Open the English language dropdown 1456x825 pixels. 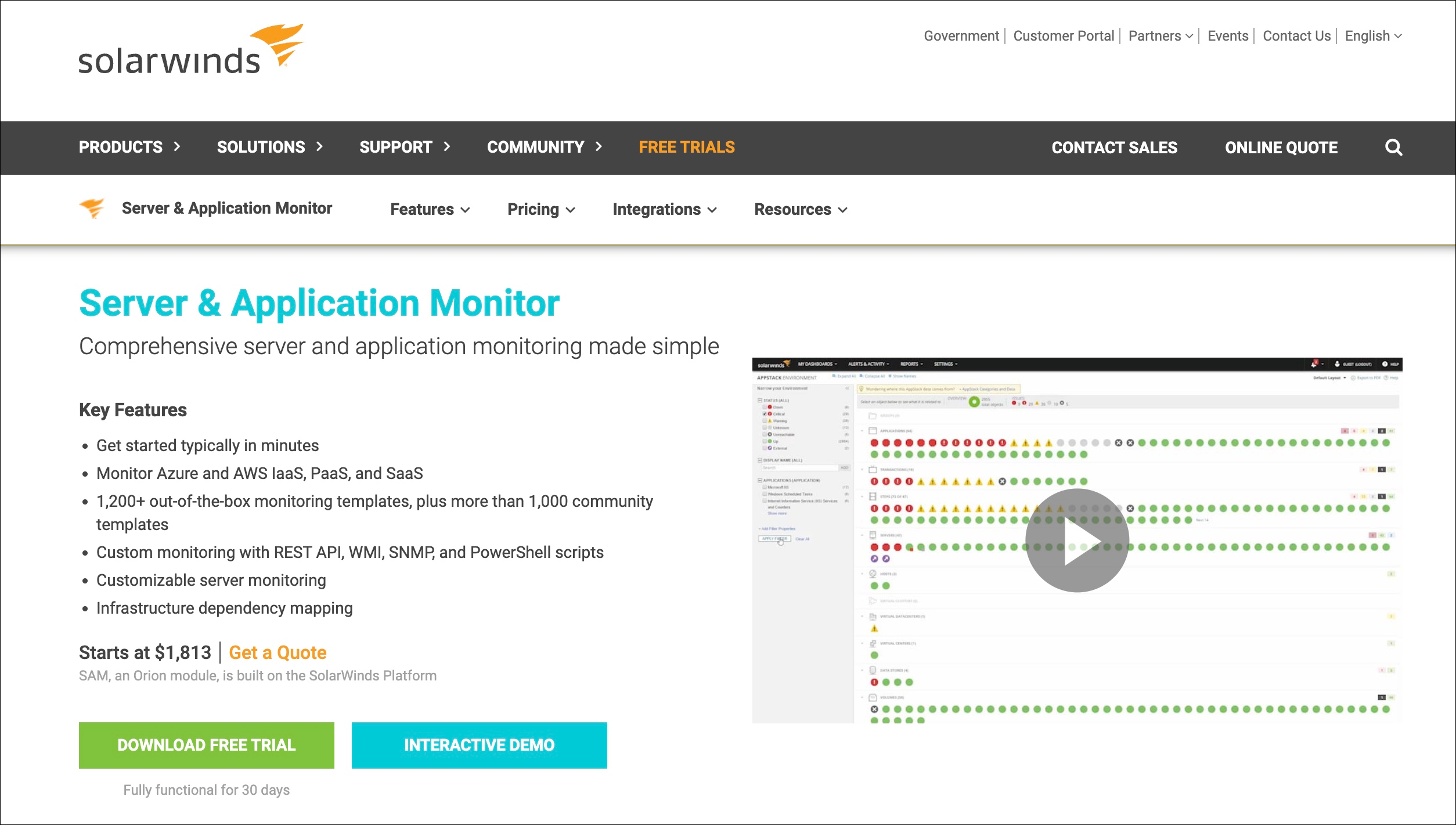[x=1372, y=35]
